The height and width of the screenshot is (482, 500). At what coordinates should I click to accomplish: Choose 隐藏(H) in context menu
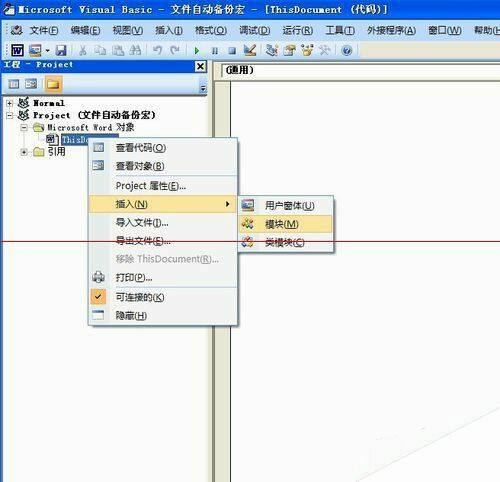163,315
